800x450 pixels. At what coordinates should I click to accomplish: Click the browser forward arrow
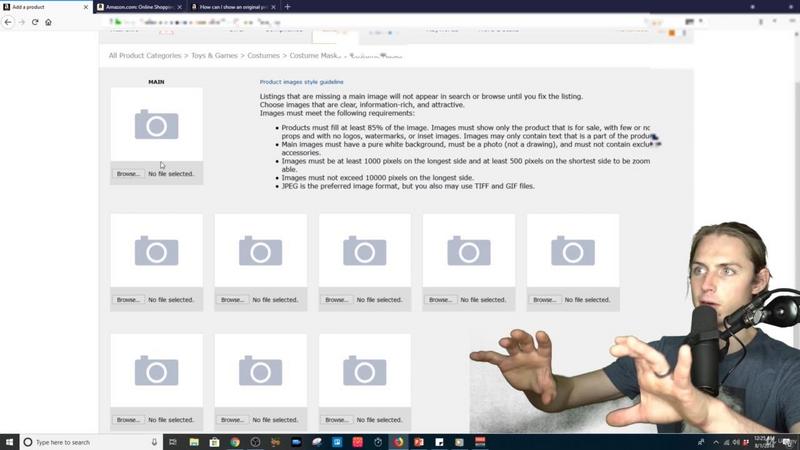(21, 22)
